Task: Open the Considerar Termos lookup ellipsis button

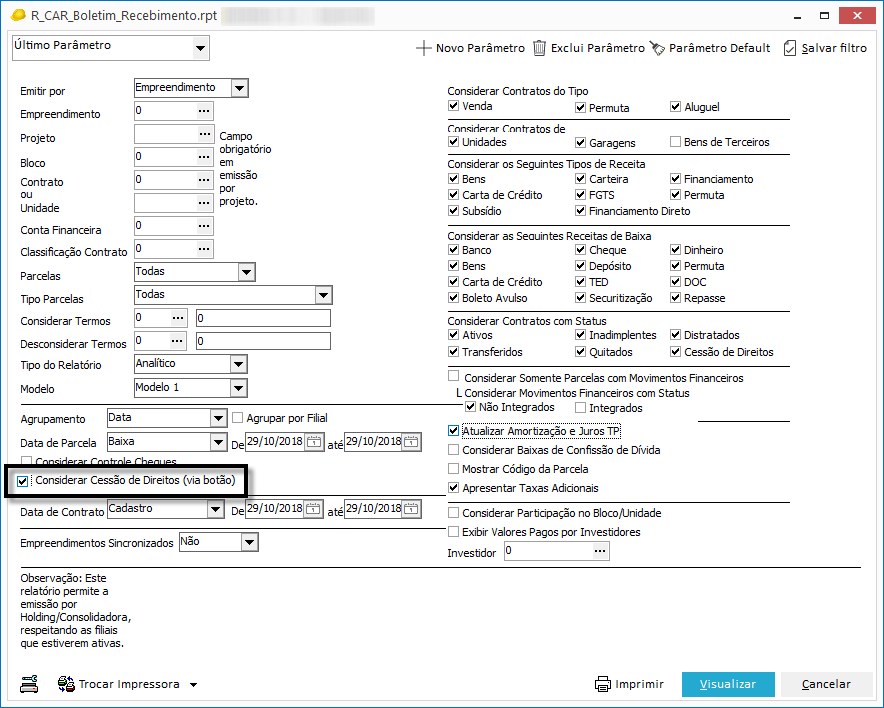Action: pyautogui.click(x=178, y=318)
